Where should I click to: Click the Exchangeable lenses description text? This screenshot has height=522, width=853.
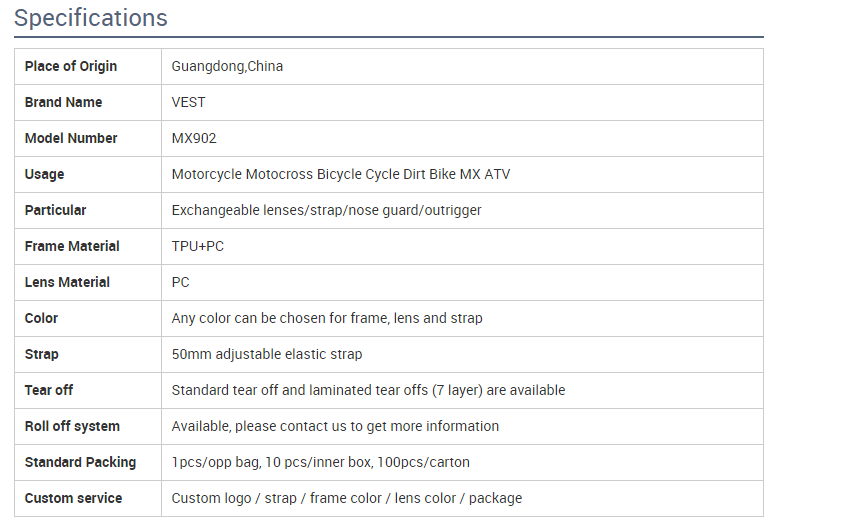326,210
